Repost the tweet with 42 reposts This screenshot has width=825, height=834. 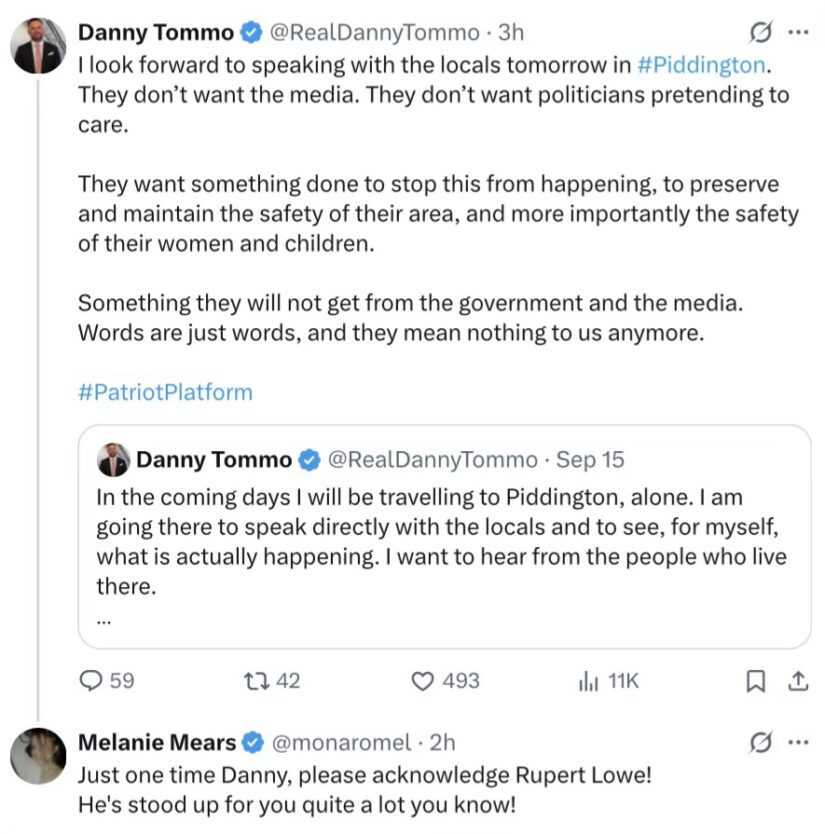coord(256,681)
